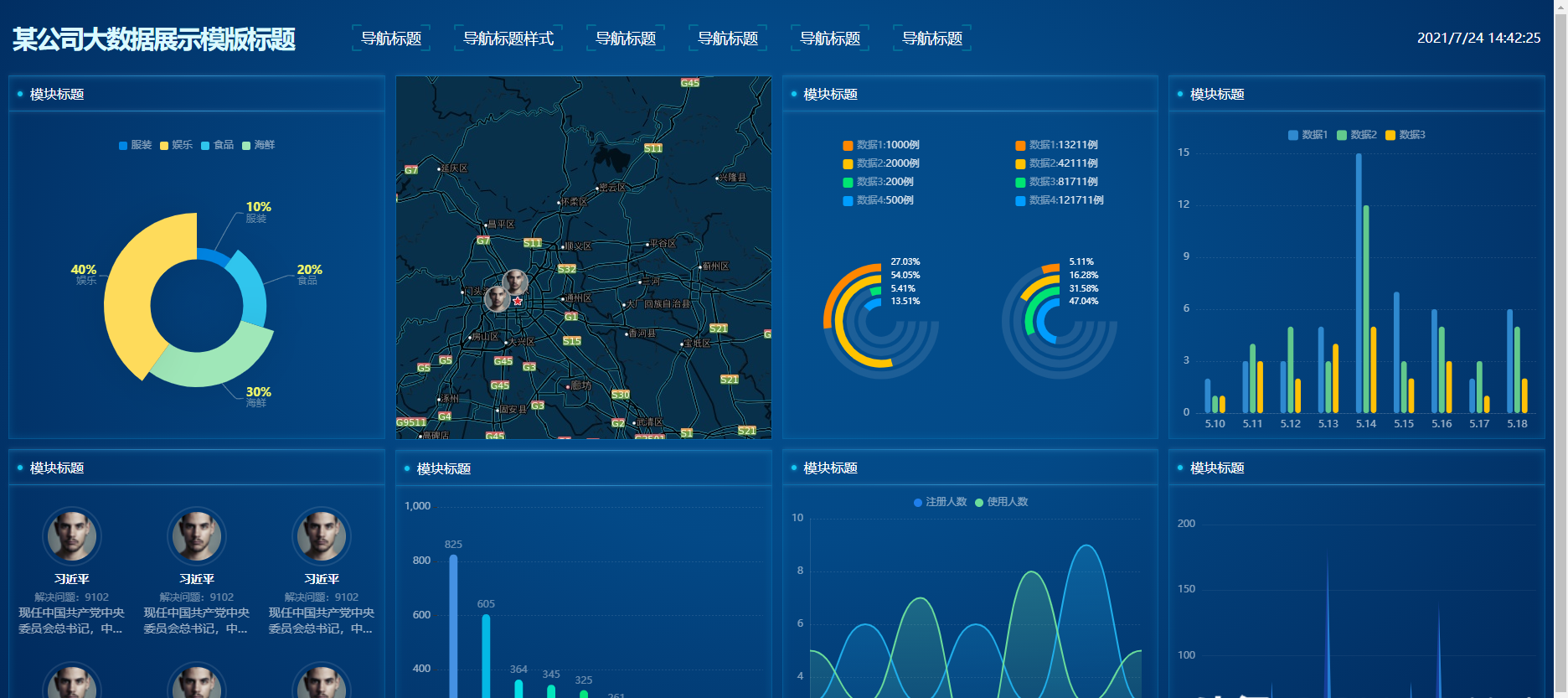The height and width of the screenshot is (698, 1568).
Task: Toggle the 数据4:121711例 legend entry
Action: pos(1060,200)
